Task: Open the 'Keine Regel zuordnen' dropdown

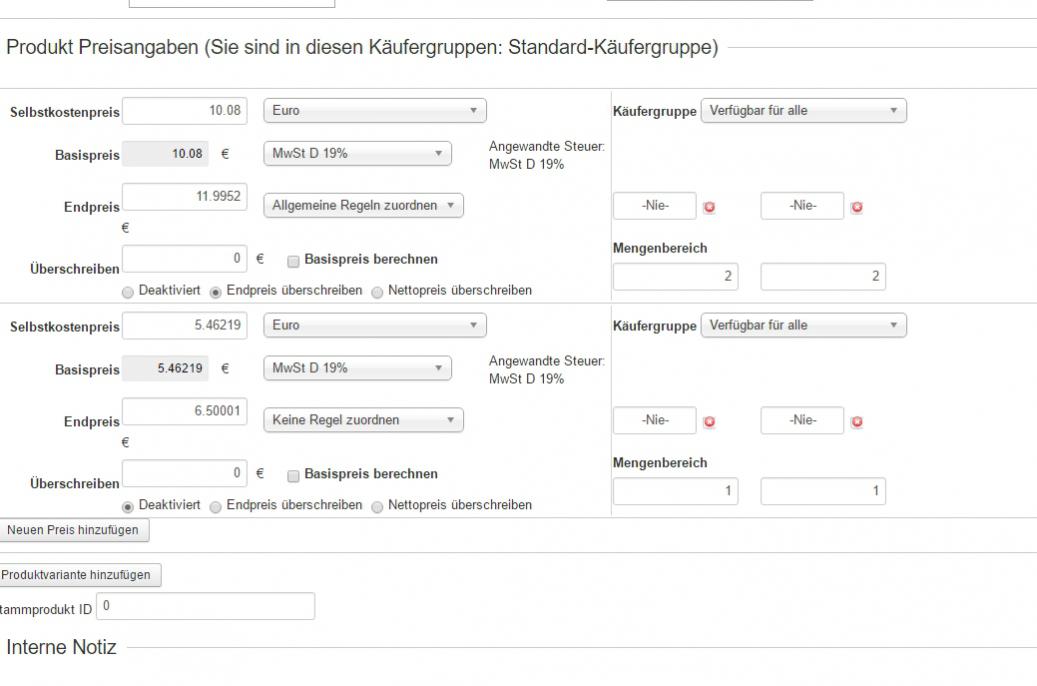Action: (x=363, y=420)
